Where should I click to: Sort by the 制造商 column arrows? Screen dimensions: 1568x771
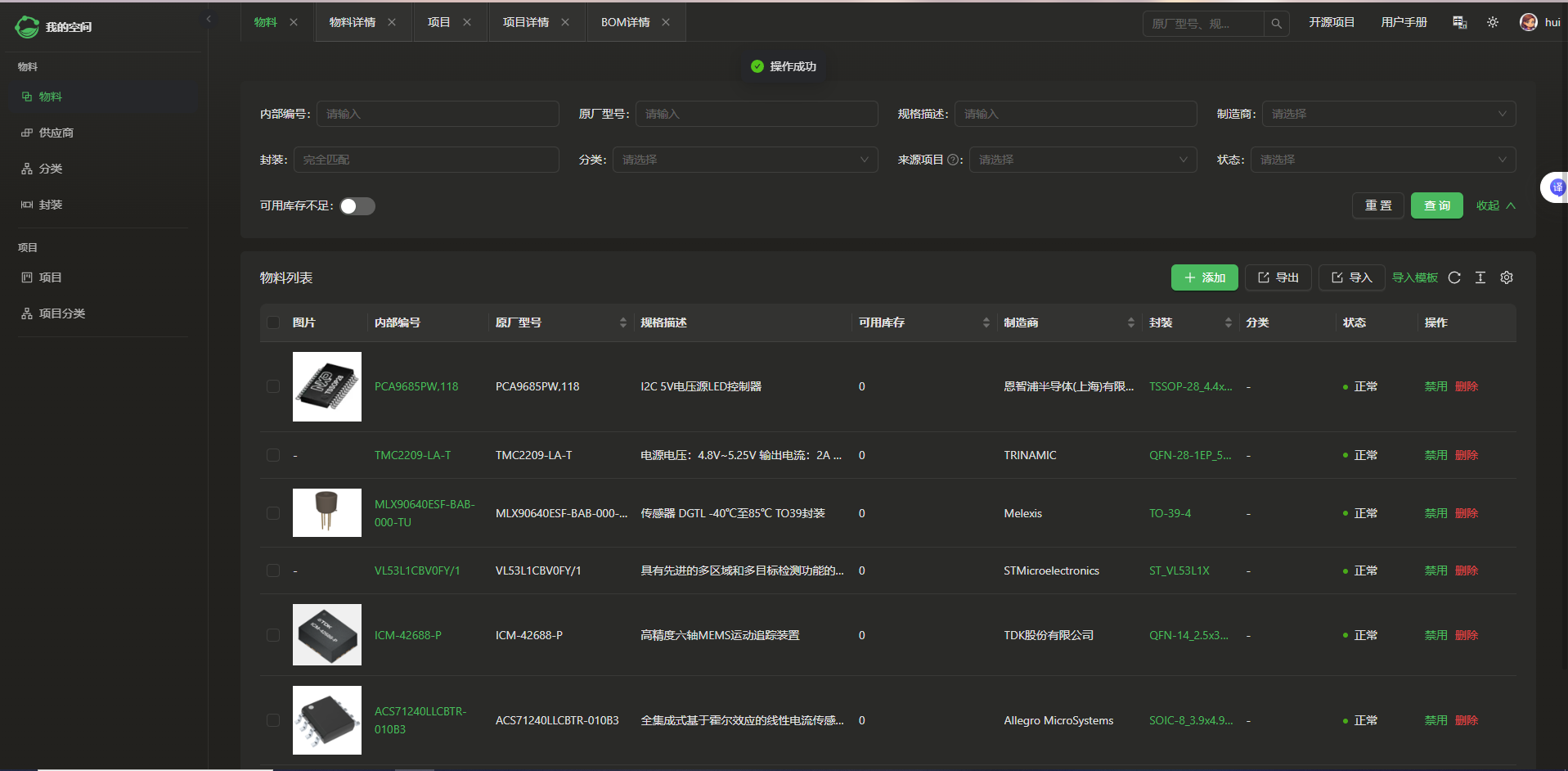[1131, 322]
